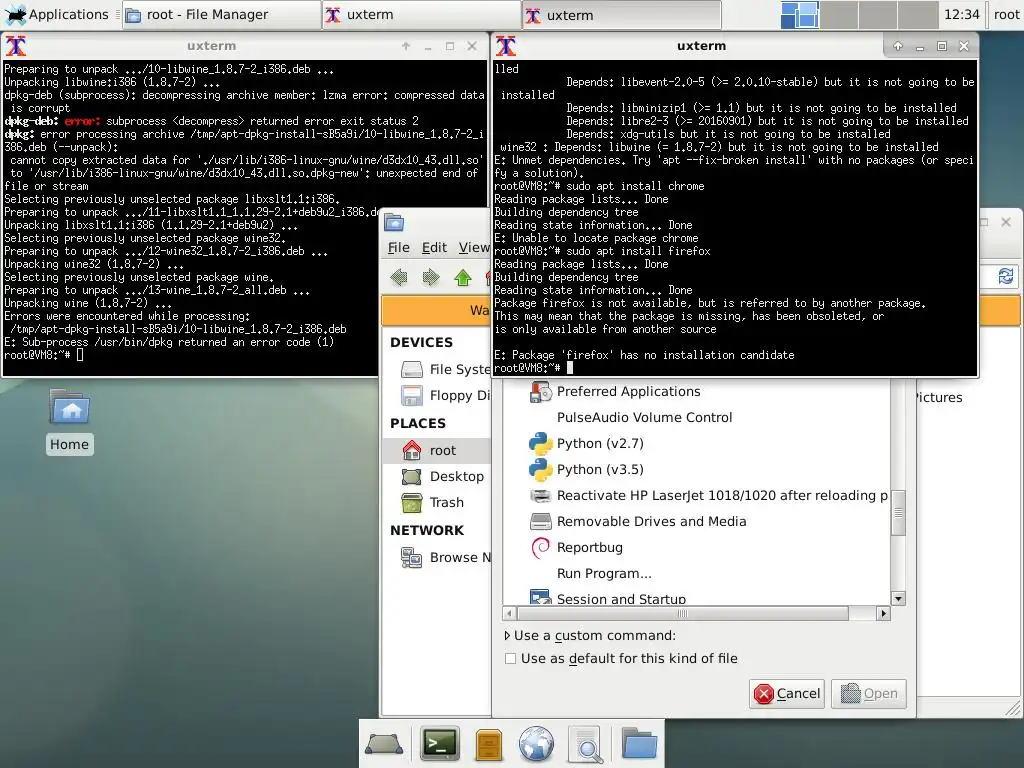Open Desktop in the Places sidebar
The height and width of the screenshot is (768, 1024).
[436, 477]
